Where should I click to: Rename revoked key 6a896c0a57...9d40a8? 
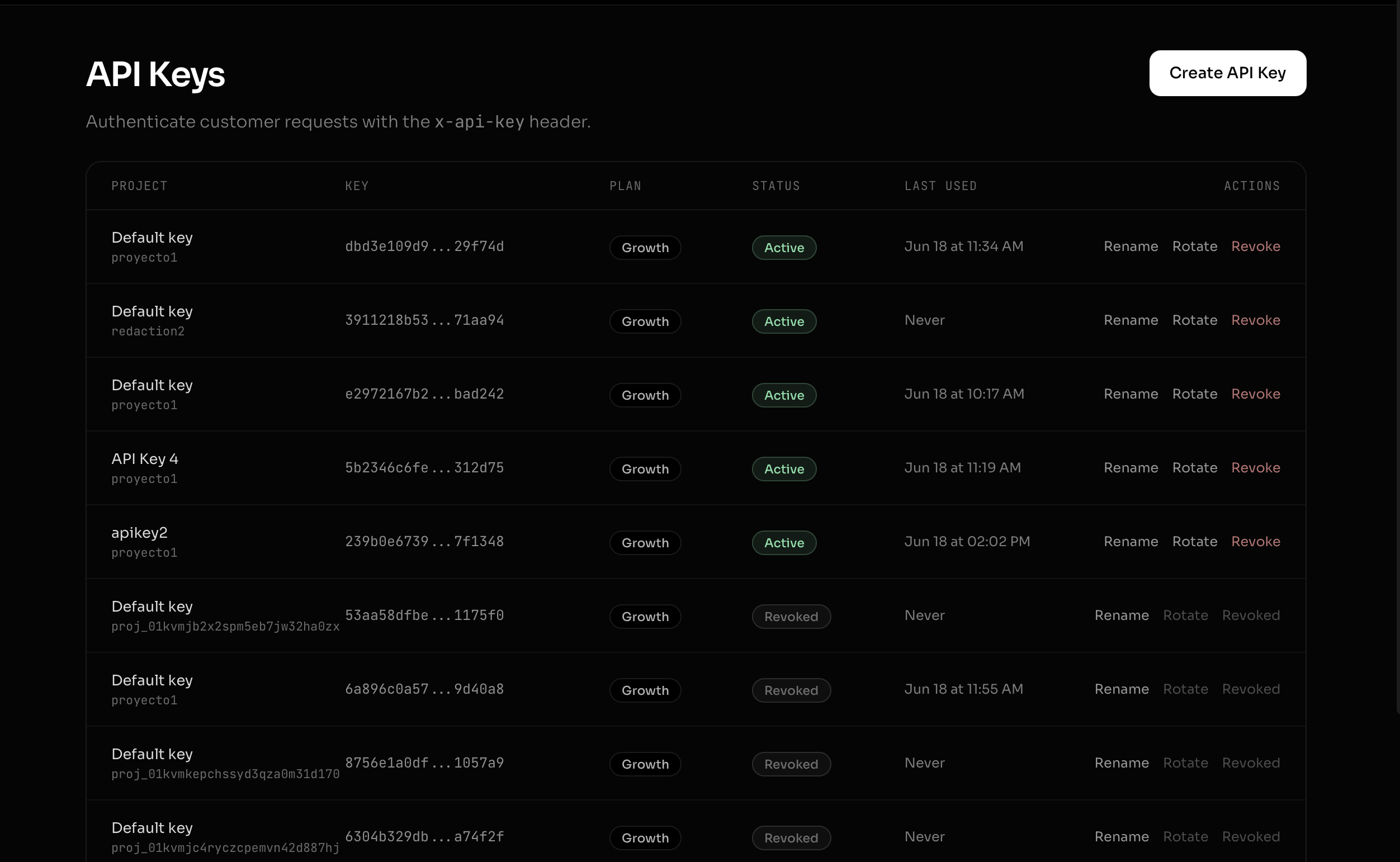point(1121,689)
